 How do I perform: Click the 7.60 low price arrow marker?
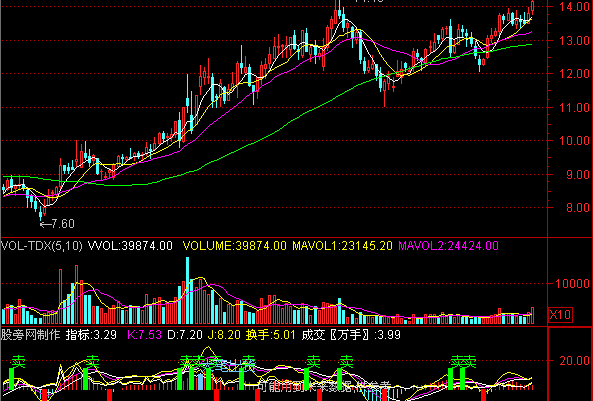point(57,224)
